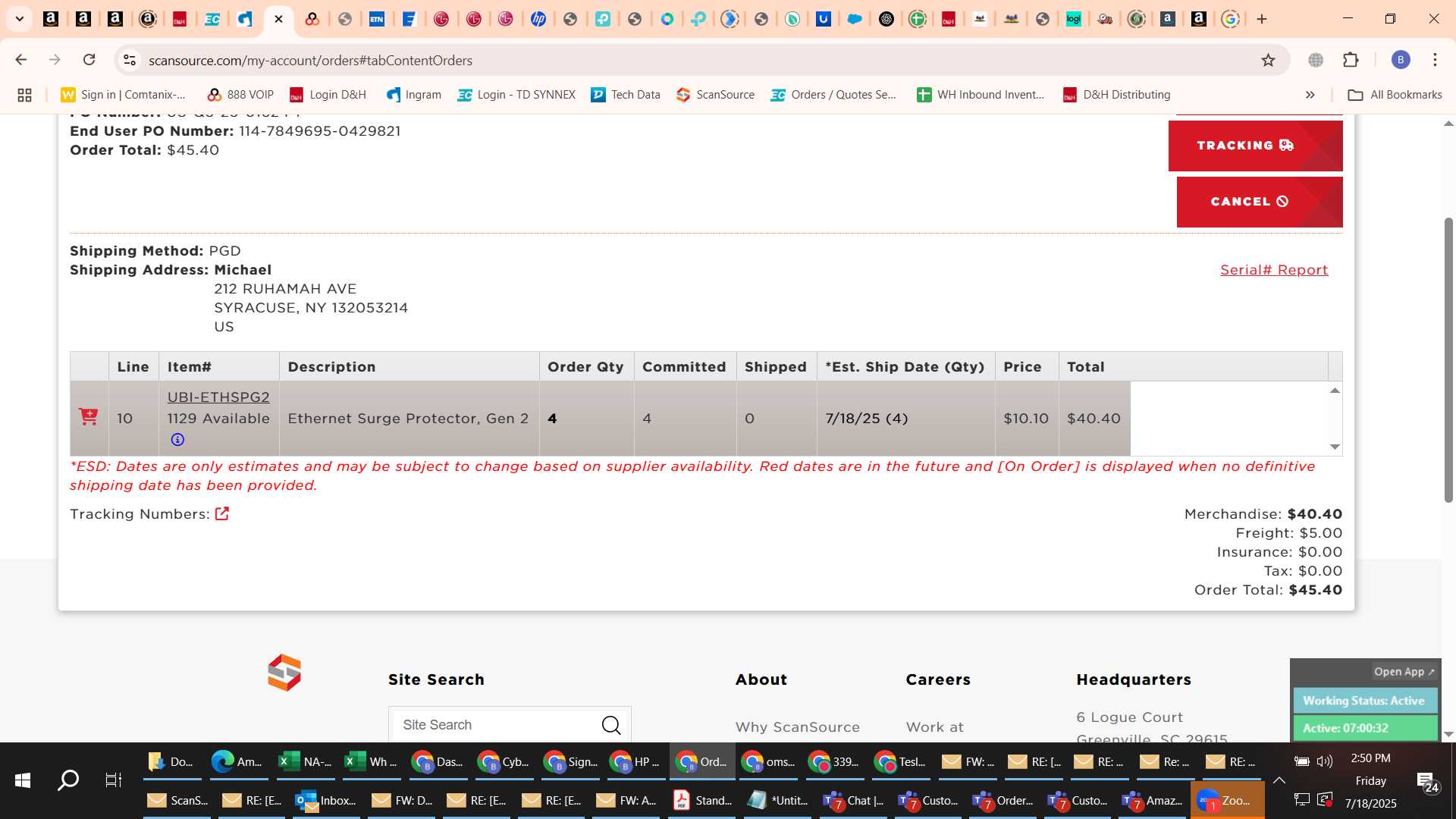
Task: Open the Chat Teams window in the taskbar
Action: coord(854,800)
